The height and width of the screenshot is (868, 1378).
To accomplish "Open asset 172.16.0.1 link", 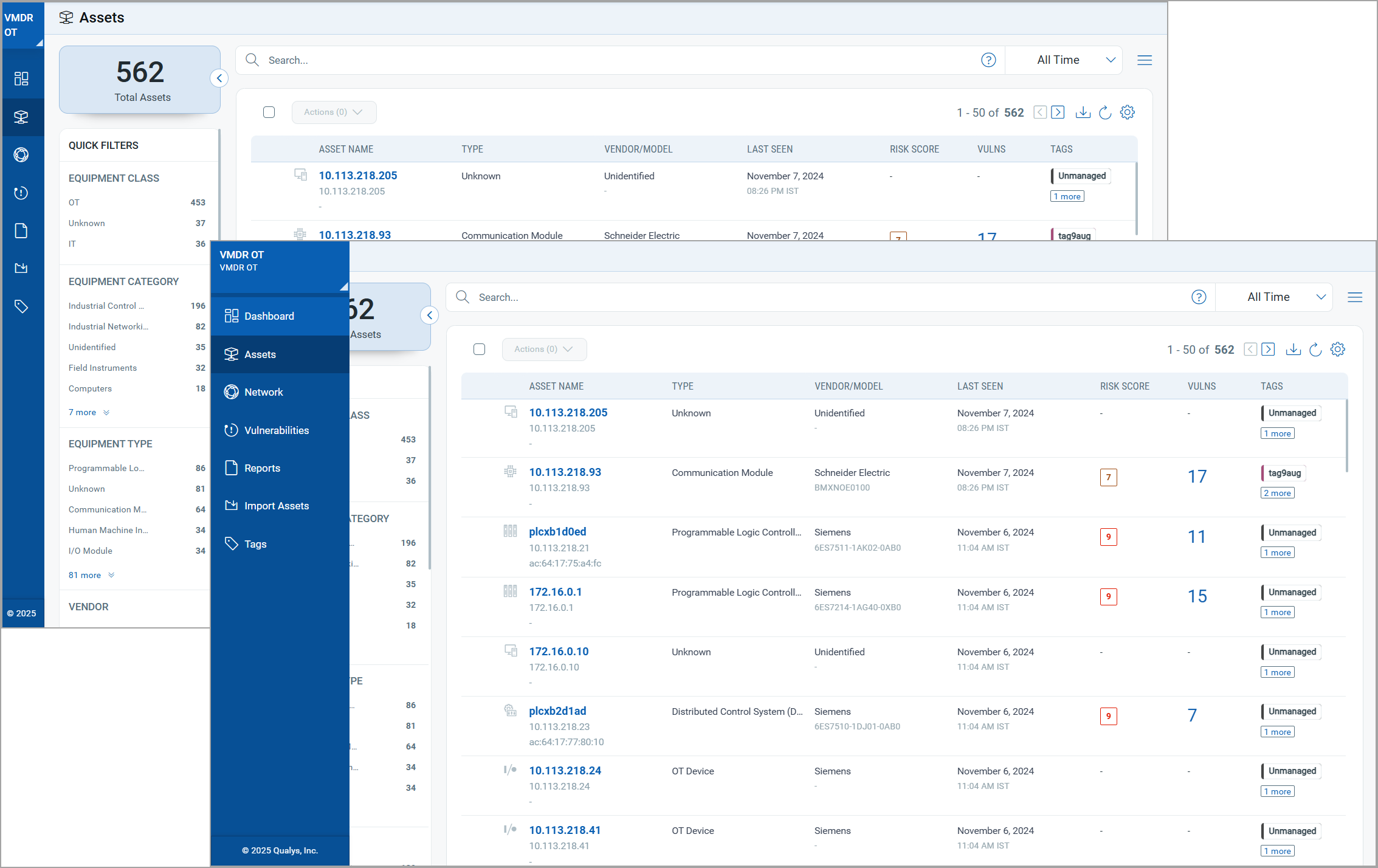I will [x=555, y=592].
